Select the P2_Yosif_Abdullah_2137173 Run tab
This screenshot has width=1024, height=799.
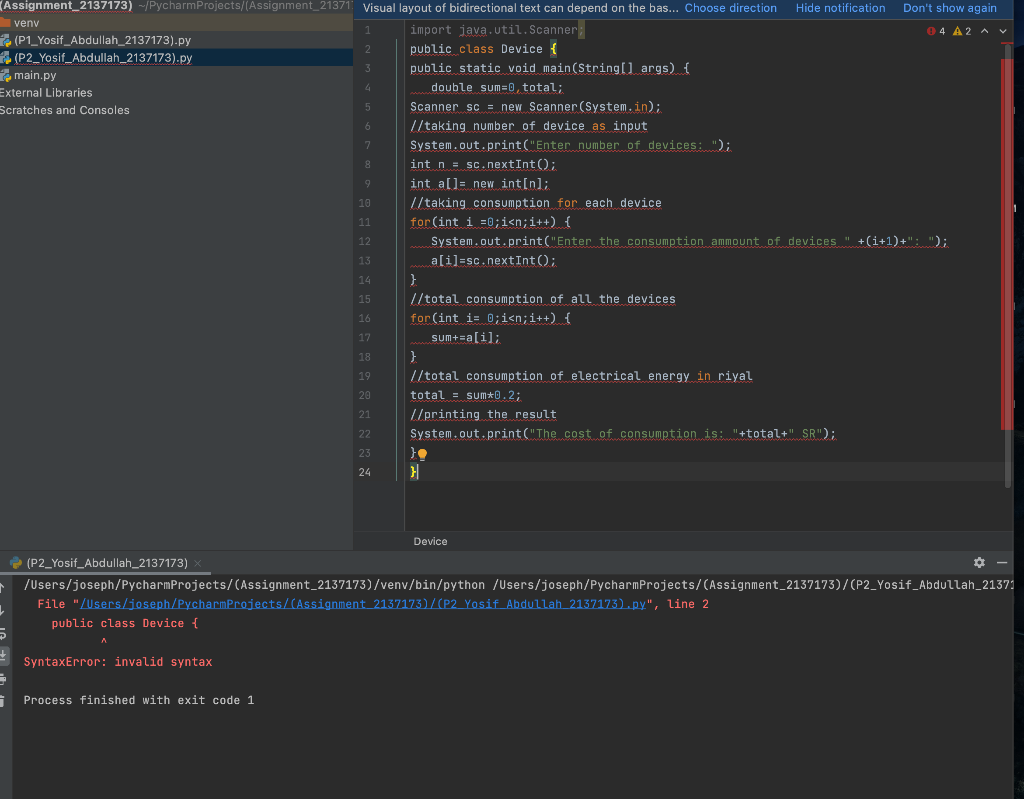tap(107, 563)
